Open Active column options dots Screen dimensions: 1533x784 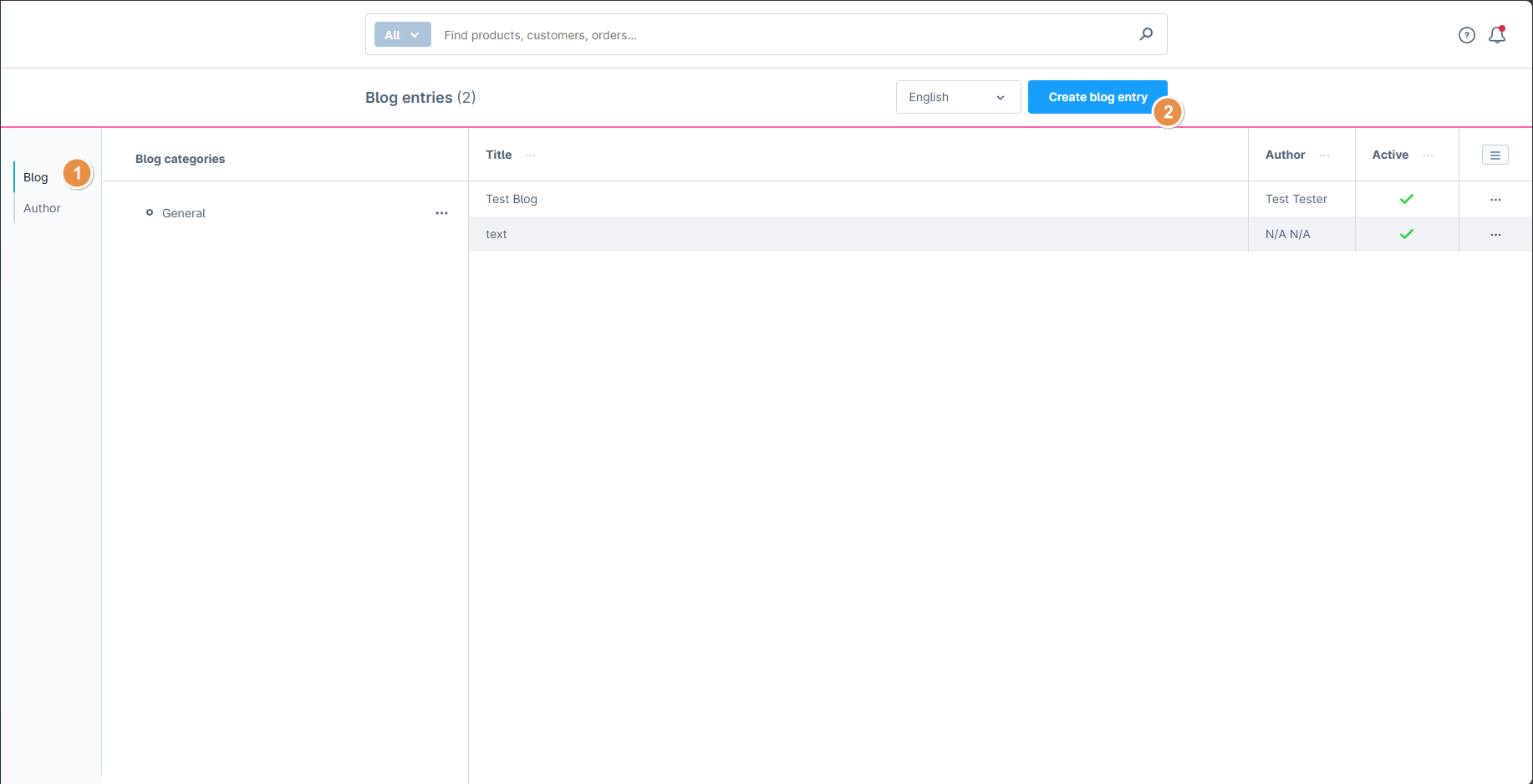[1428, 155]
